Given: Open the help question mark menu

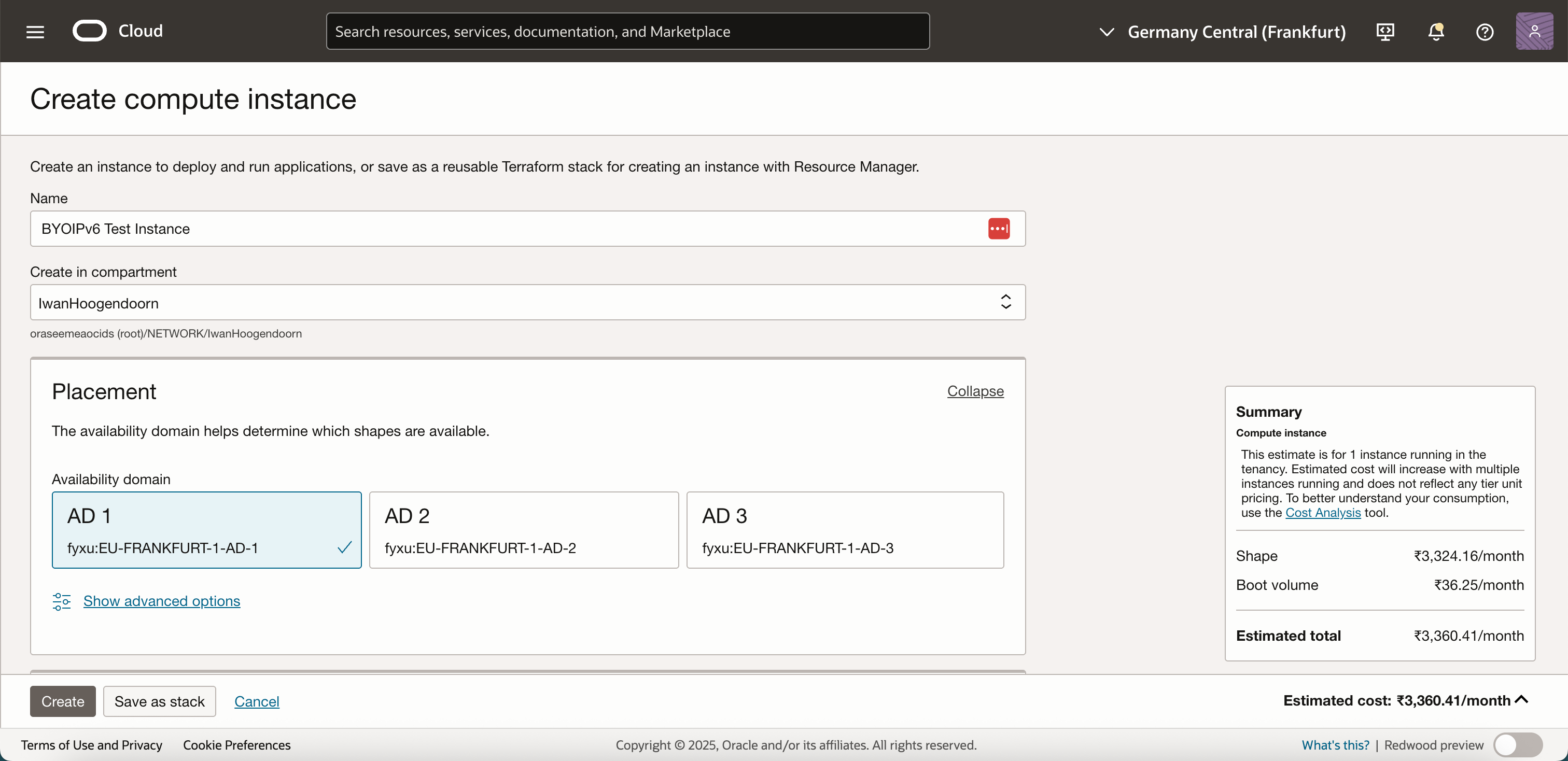Looking at the screenshot, I should pyautogui.click(x=1485, y=32).
